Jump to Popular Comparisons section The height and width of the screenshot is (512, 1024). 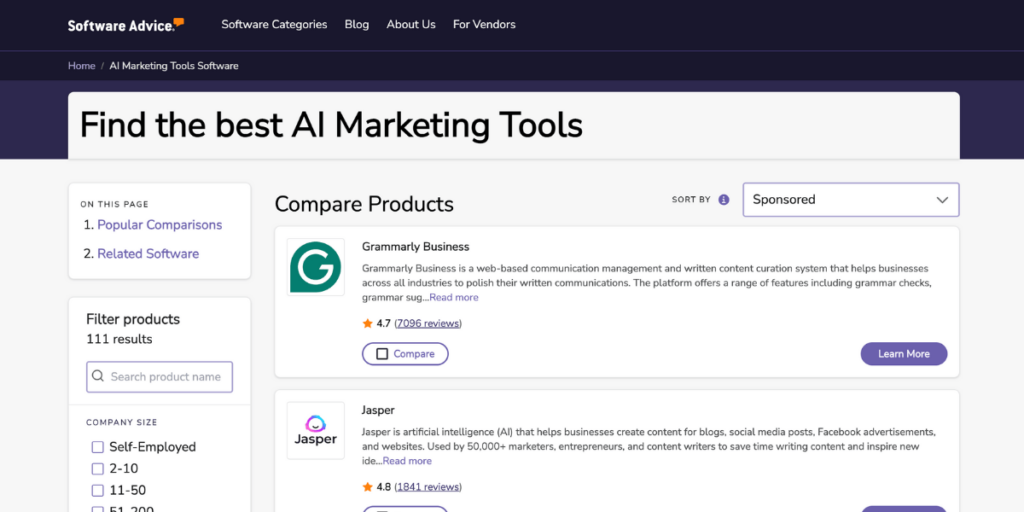[159, 225]
